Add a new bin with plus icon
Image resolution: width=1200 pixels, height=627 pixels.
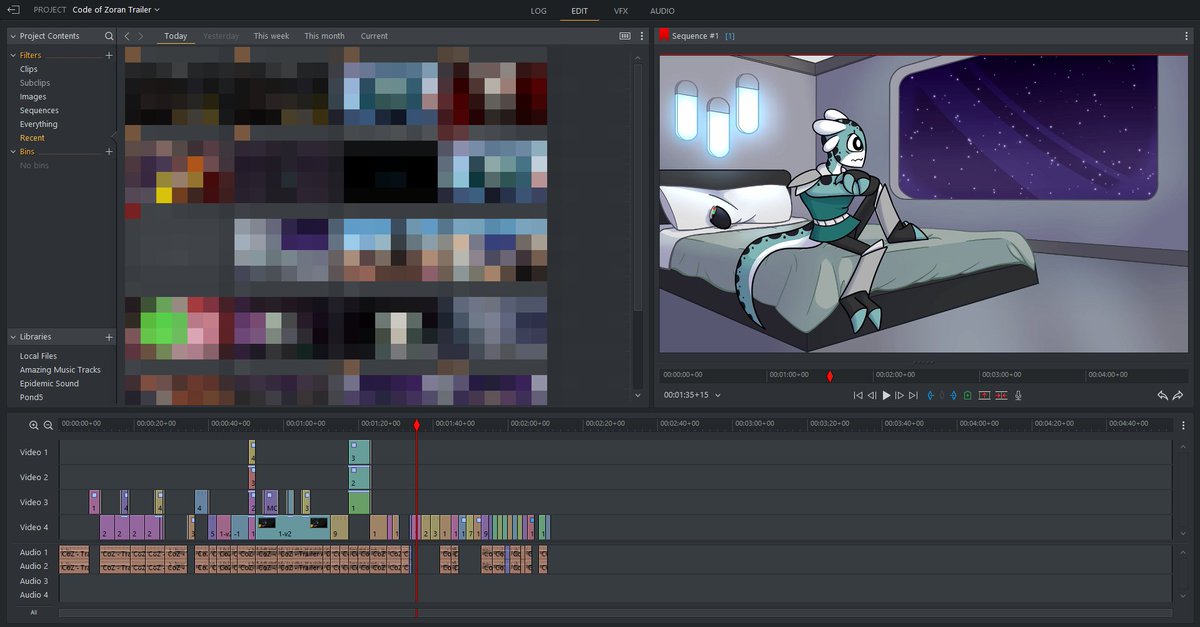click(109, 151)
